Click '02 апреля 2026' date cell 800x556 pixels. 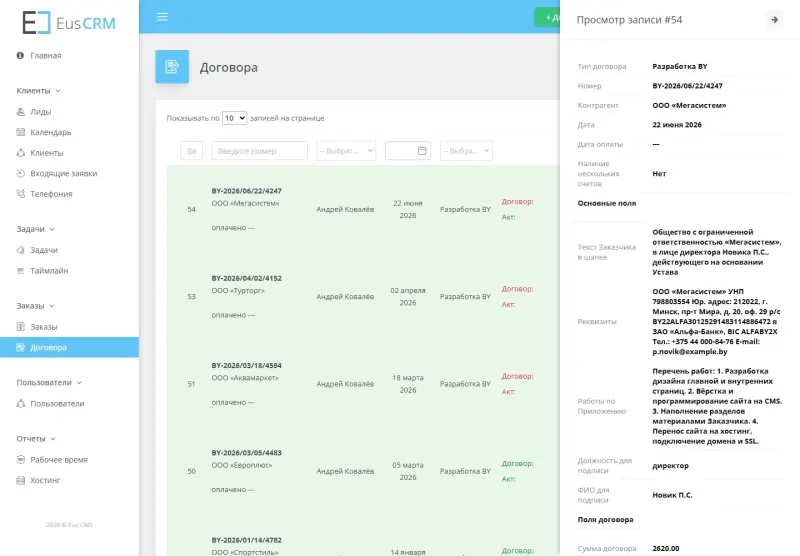pyautogui.click(x=408, y=296)
